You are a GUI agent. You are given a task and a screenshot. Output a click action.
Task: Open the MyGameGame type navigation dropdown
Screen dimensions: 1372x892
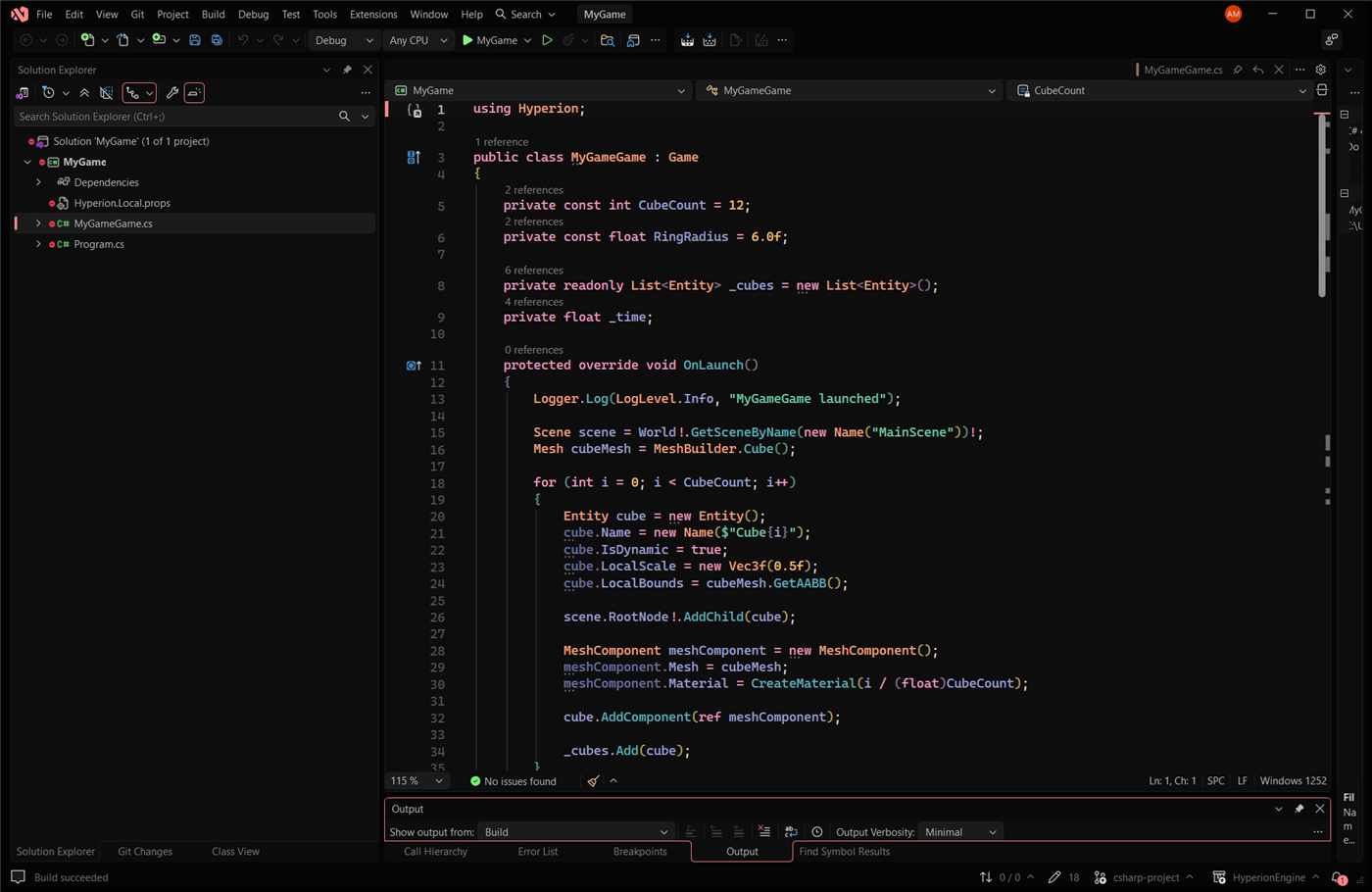(x=850, y=90)
